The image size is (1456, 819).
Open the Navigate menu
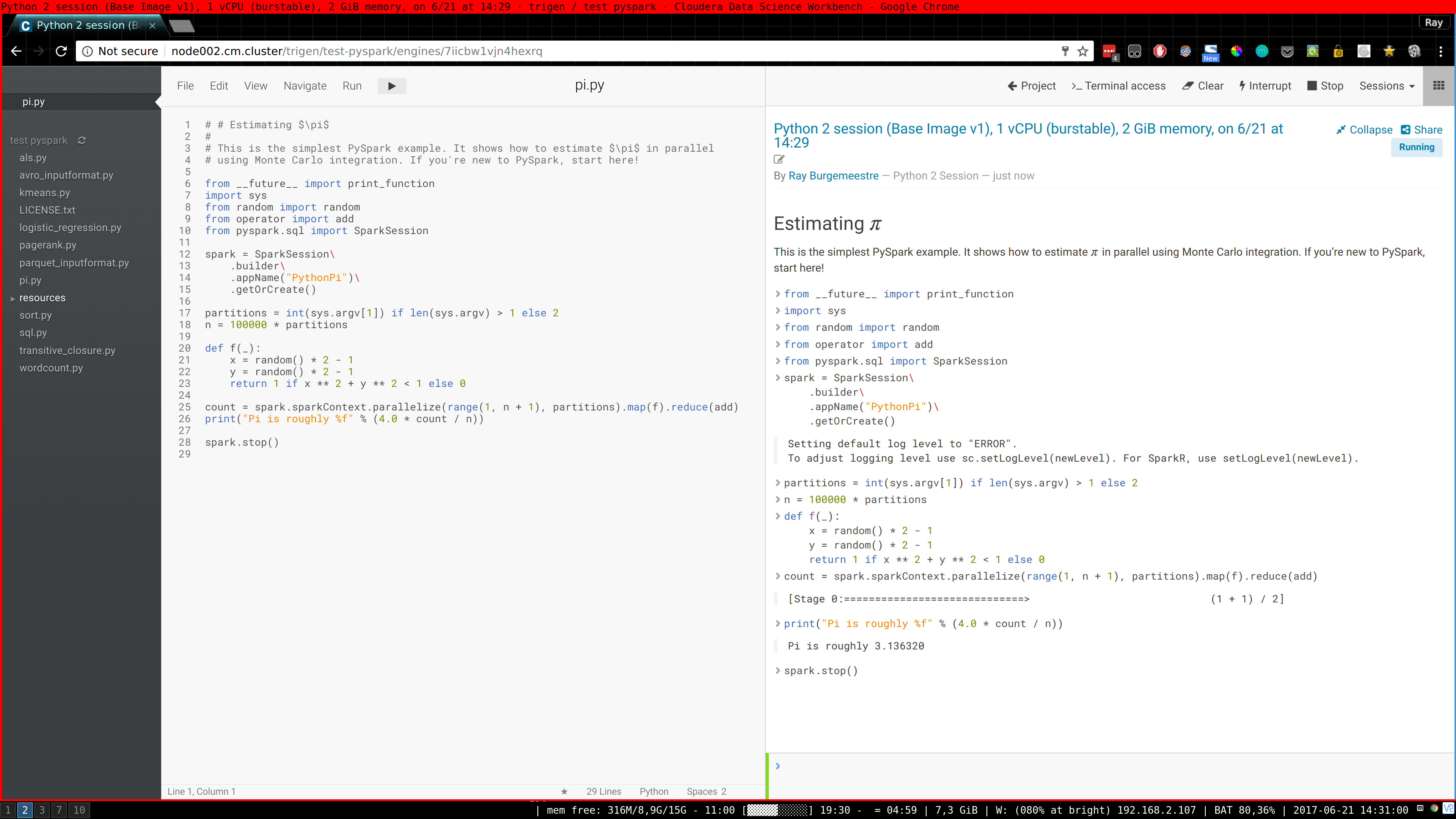pyautogui.click(x=305, y=86)
